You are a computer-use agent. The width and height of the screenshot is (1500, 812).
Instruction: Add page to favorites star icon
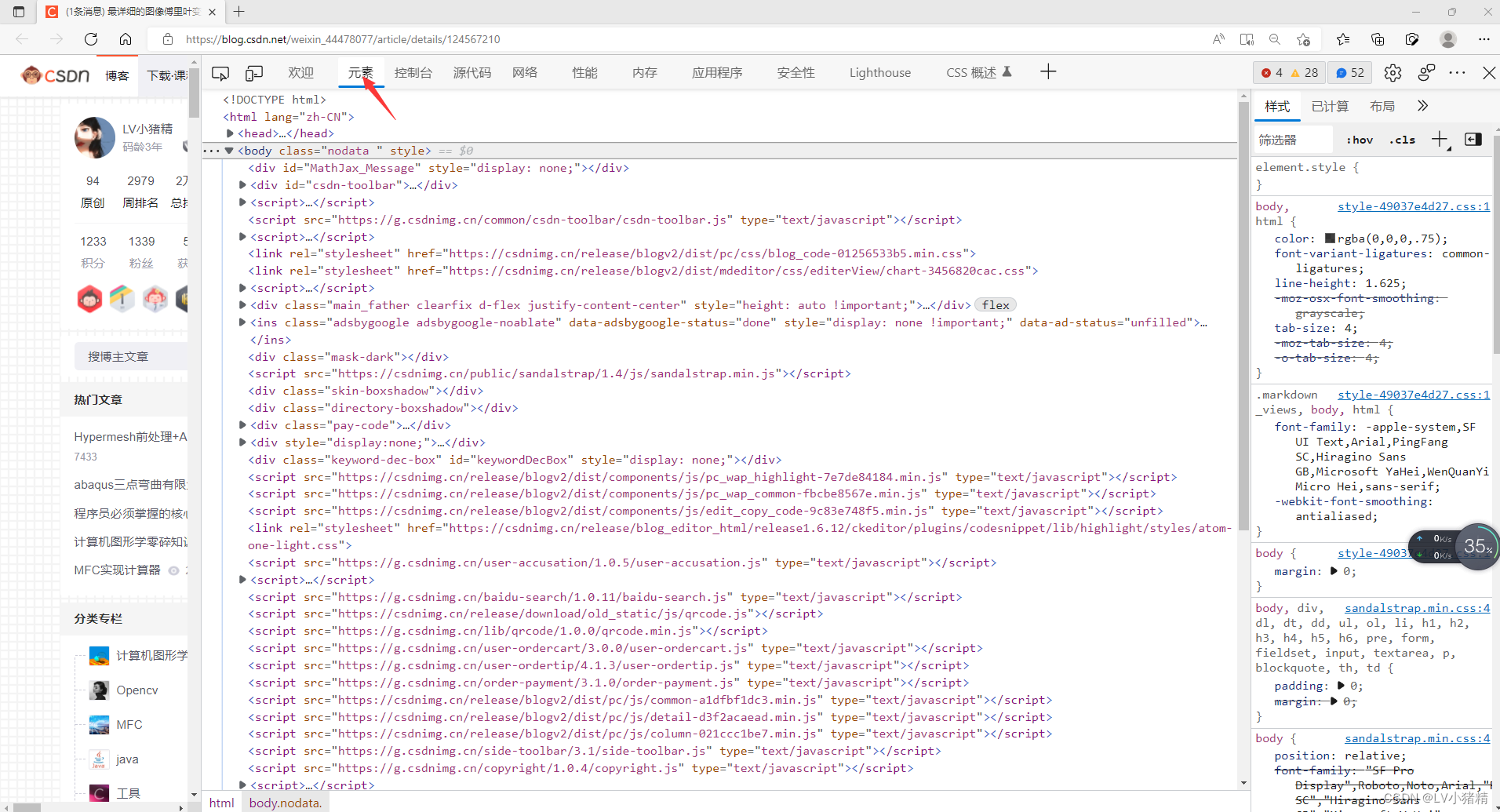click(1304, 39)
